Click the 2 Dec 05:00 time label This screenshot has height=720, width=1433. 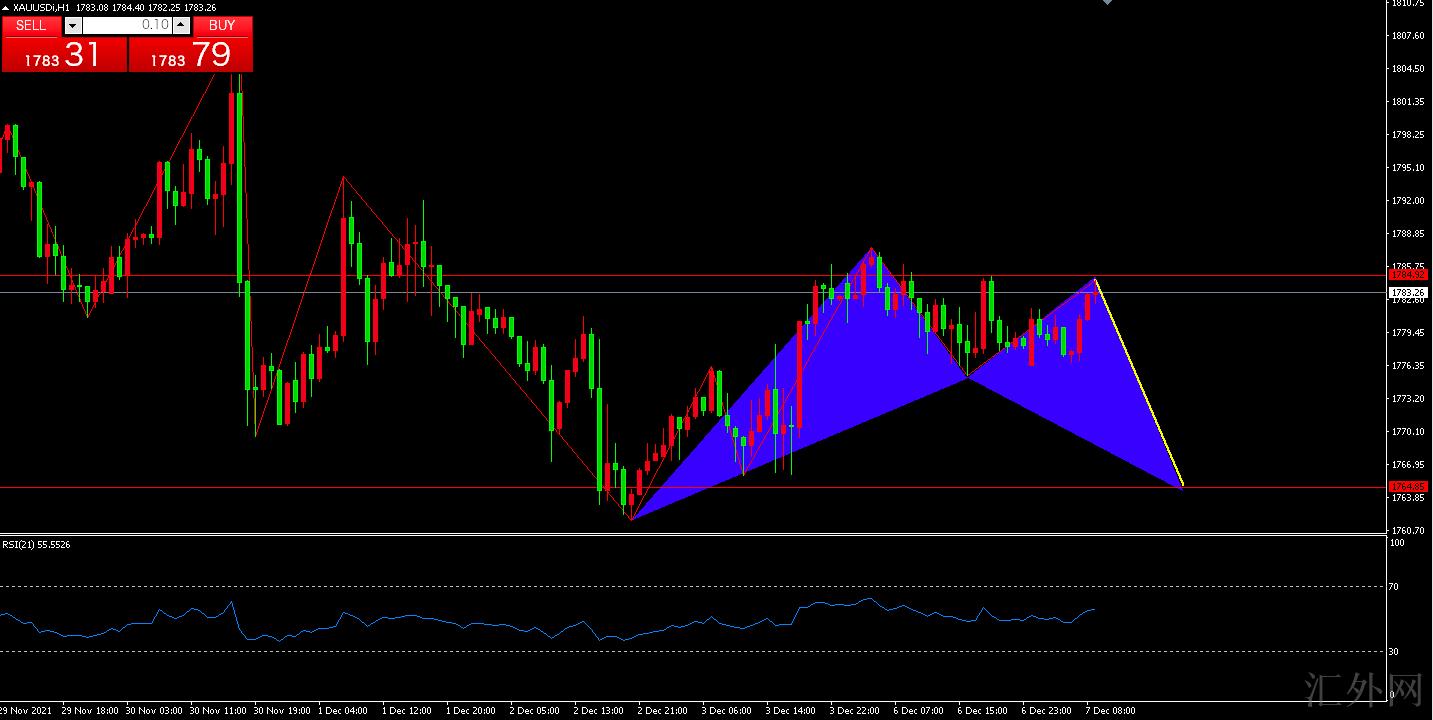pyautogui.click(x=537, y=711)
